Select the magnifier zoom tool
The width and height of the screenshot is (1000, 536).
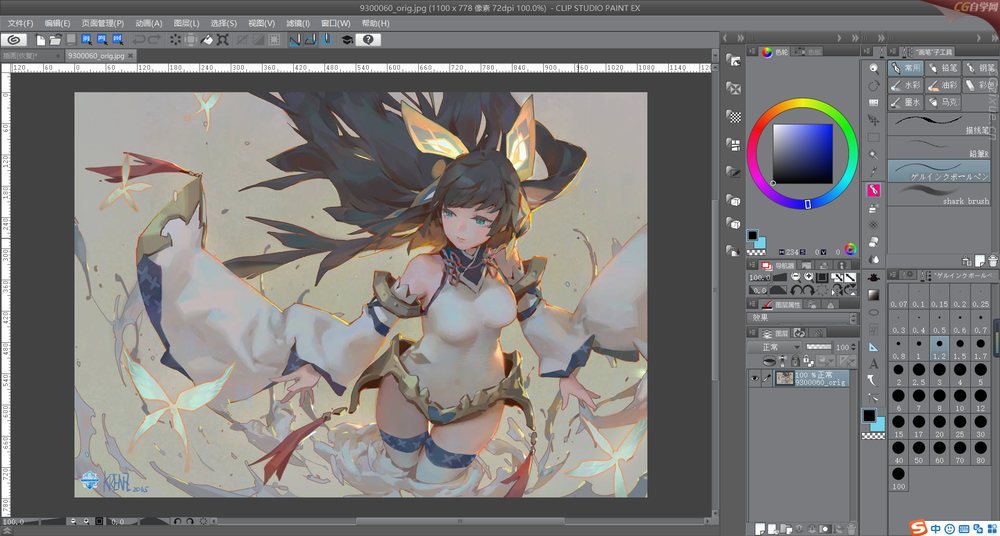(x=874, y=68)
